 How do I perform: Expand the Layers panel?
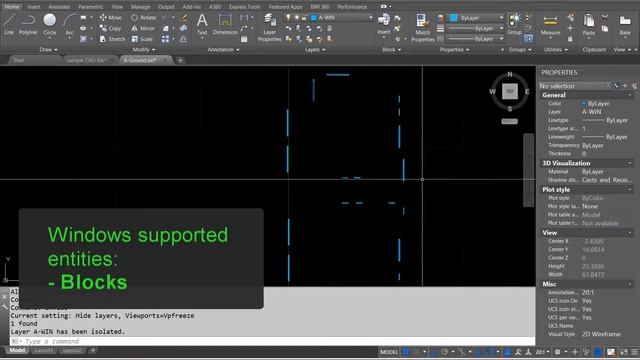coord(315,49)
